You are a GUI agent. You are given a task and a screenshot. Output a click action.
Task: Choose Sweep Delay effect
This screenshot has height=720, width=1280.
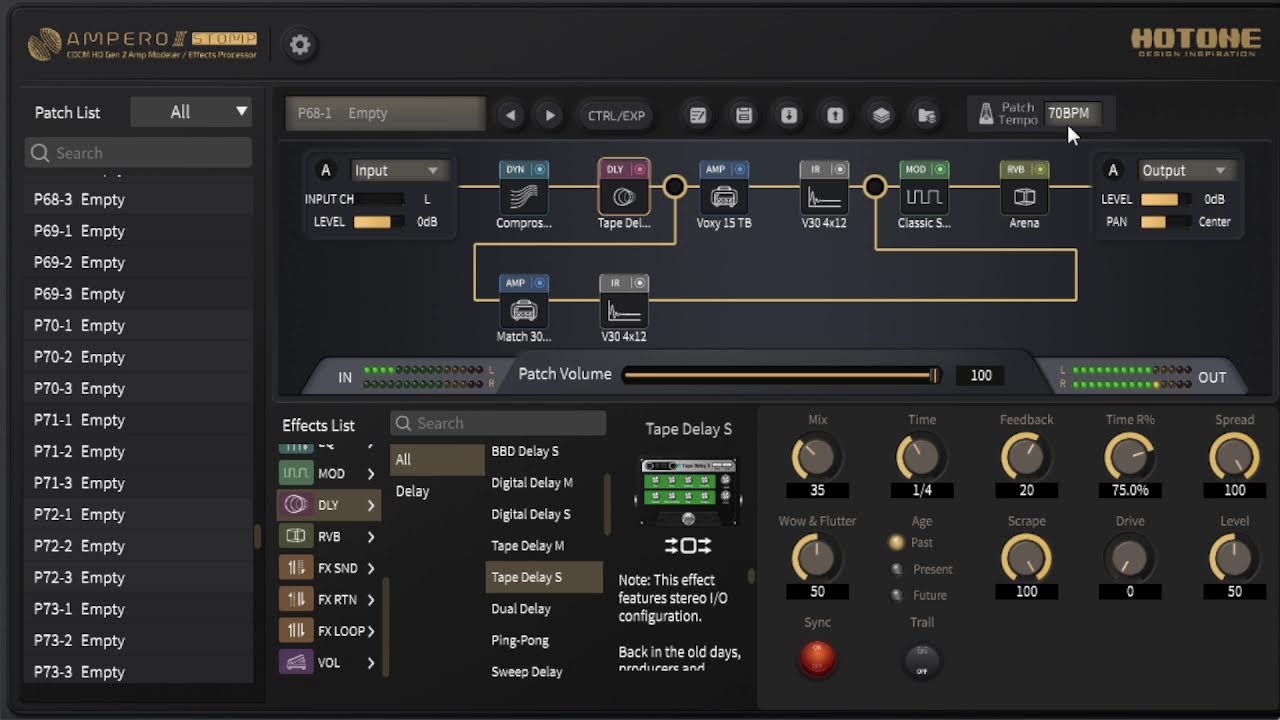point(543,672)
